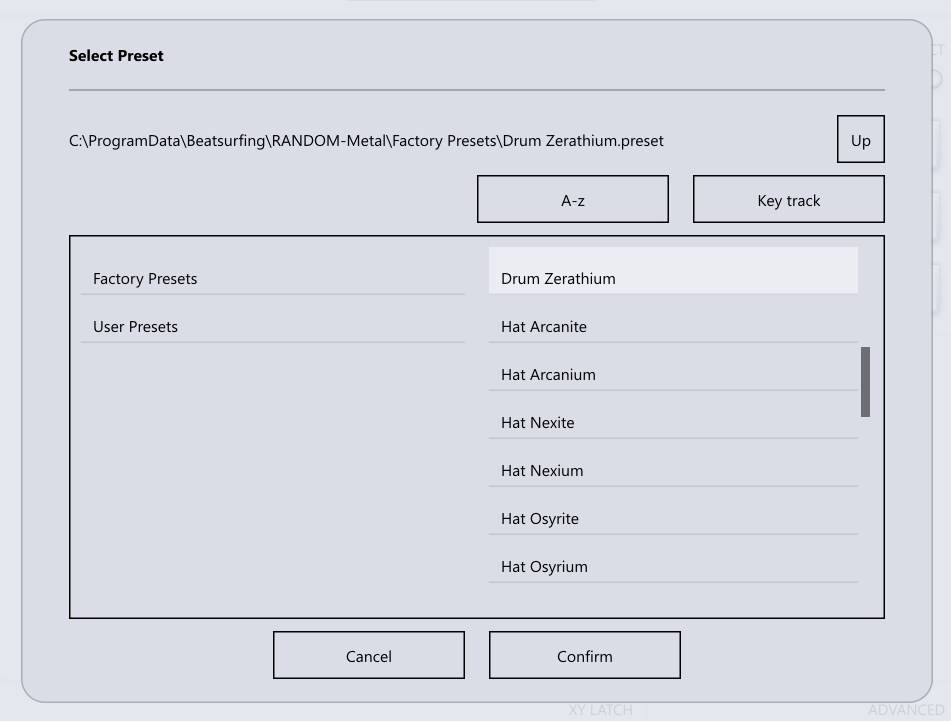Select the Hat Osyrite preset

pos(540,519)
